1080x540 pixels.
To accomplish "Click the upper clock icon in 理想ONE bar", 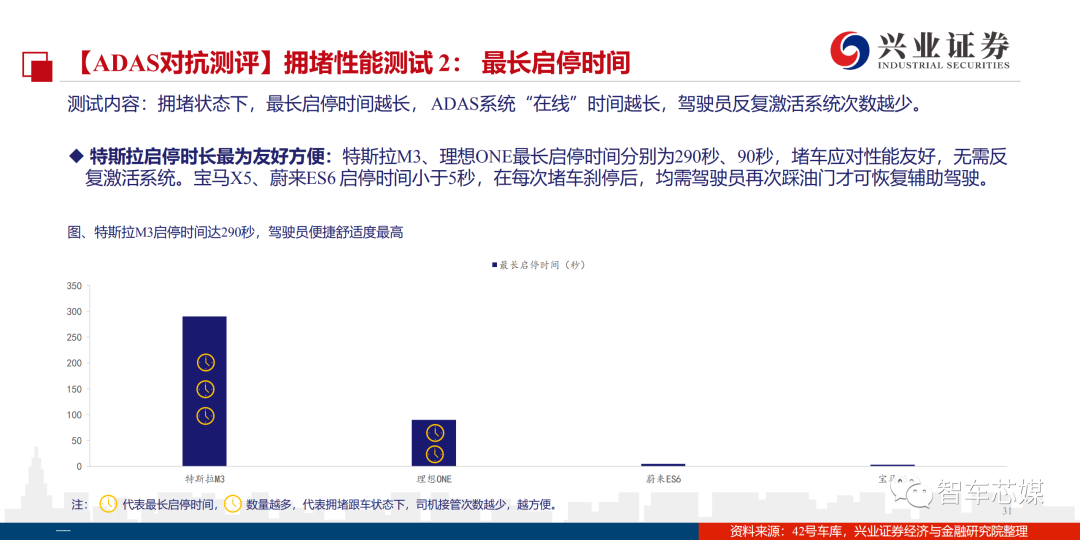I will point(435,433).
